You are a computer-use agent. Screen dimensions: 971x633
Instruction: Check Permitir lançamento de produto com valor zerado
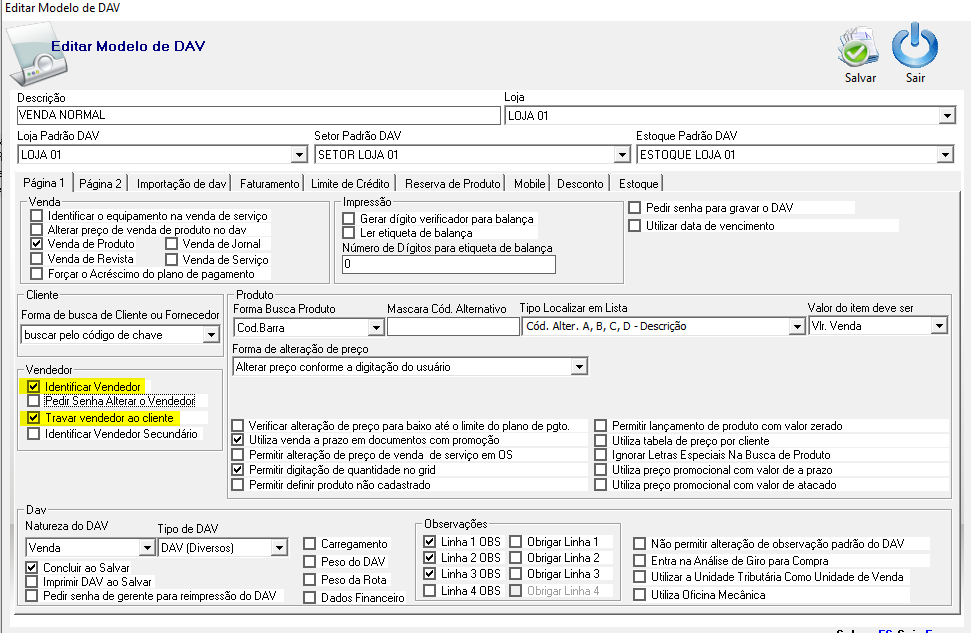coord(601,426)
